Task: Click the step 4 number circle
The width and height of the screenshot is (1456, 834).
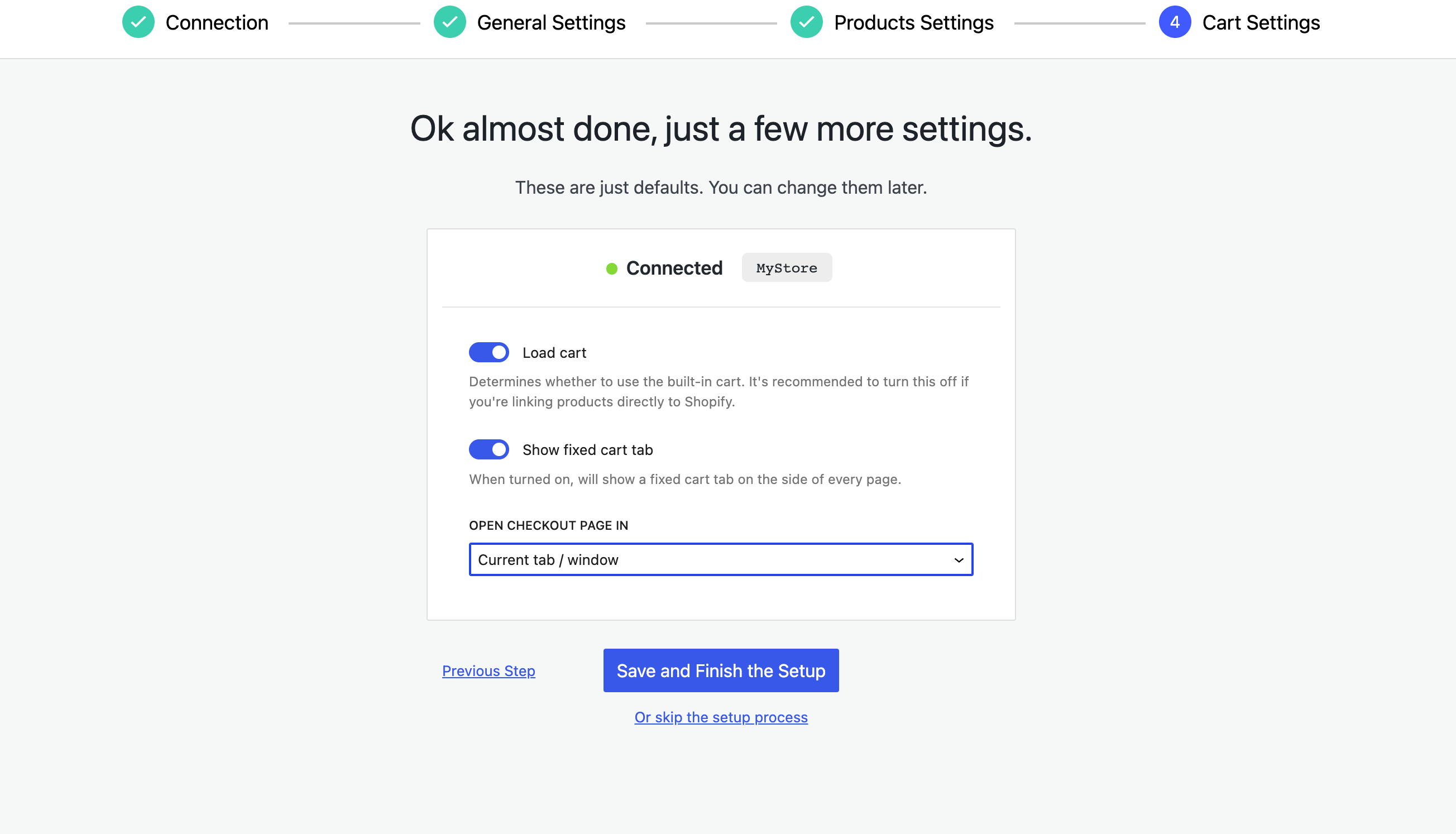Action: click(x=1175, y=22)
